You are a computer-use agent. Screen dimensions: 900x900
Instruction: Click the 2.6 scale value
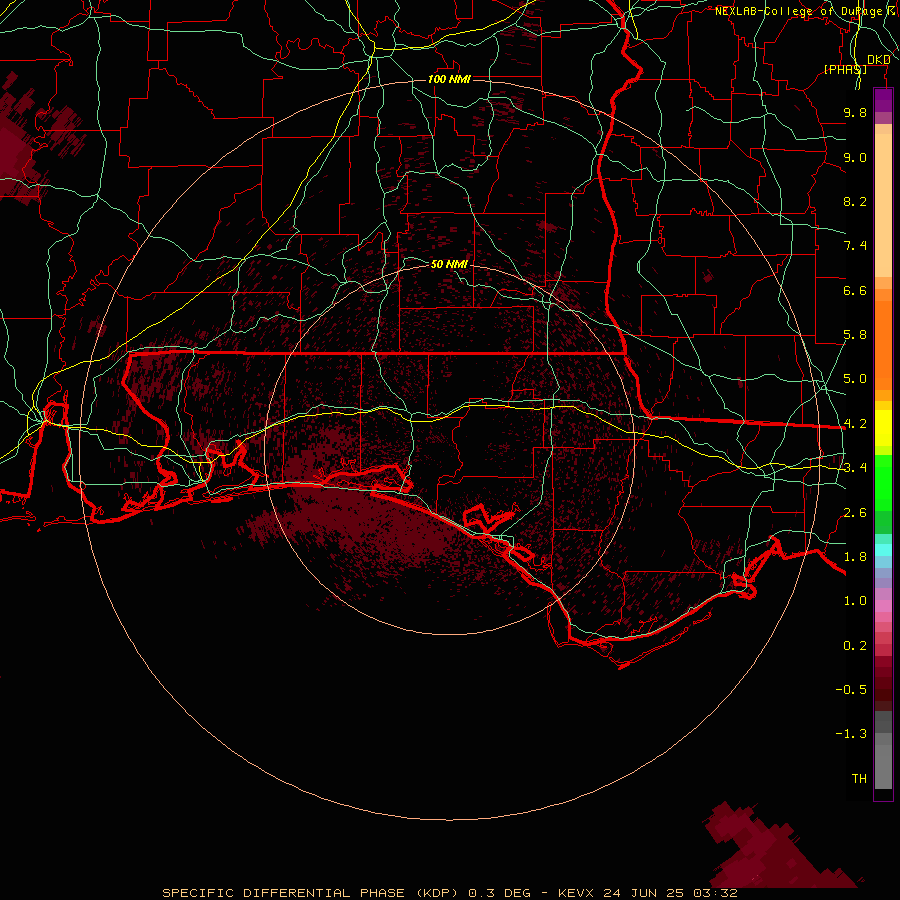point(855,513)
